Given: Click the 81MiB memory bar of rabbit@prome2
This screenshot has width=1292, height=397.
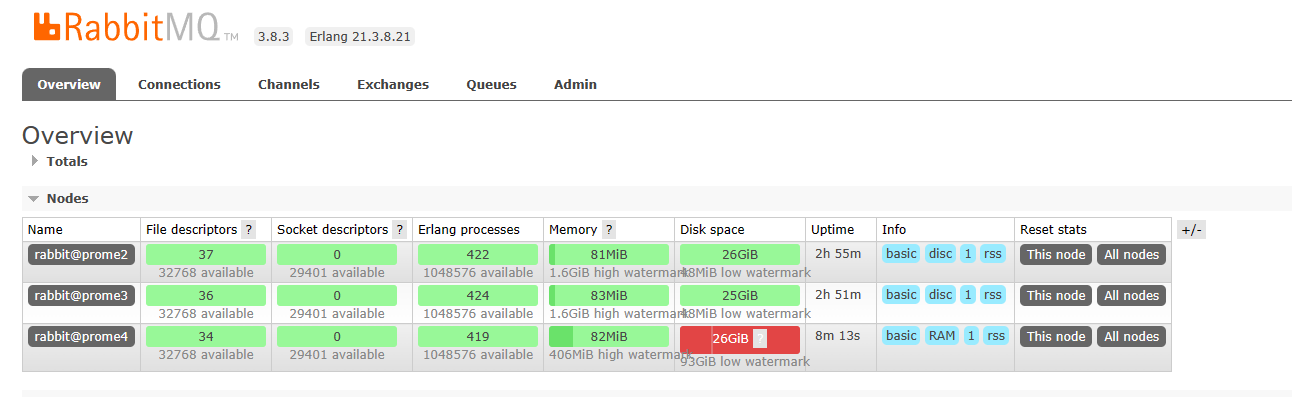Looking at the screenshot, I should 609,254.
